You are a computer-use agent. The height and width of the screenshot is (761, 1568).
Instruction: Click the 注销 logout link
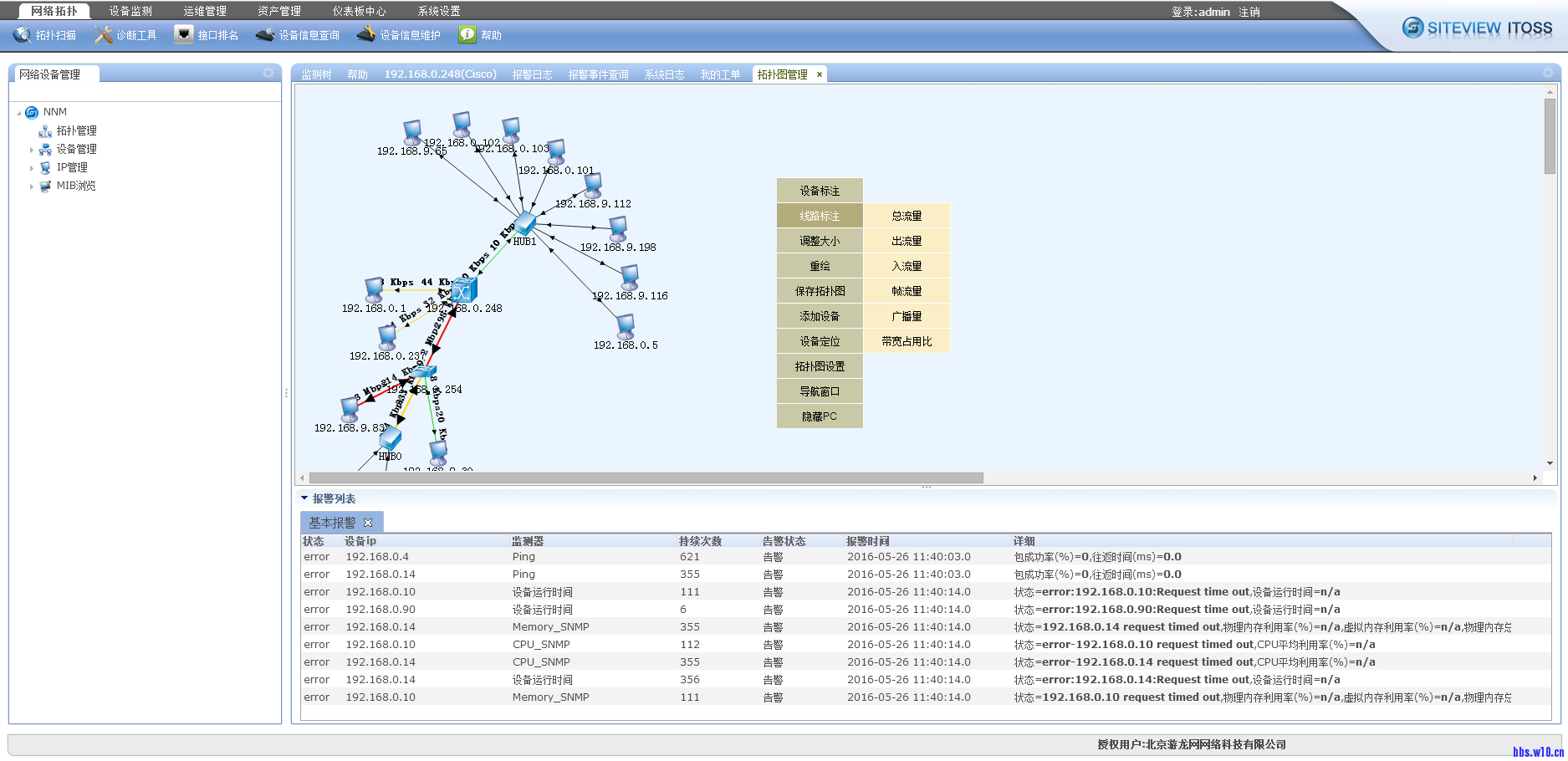click(x=1249, y=12)
